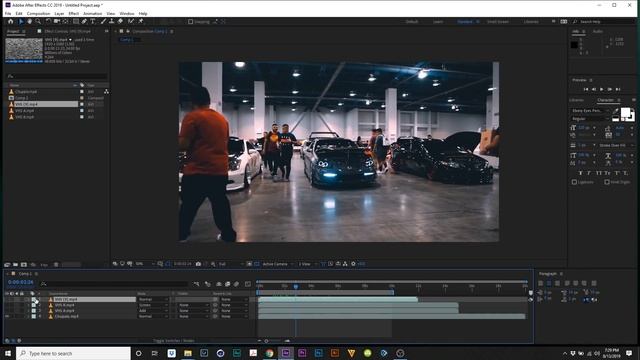
Task: Switch to the Audio panel tab
Action: click(598, 31)
